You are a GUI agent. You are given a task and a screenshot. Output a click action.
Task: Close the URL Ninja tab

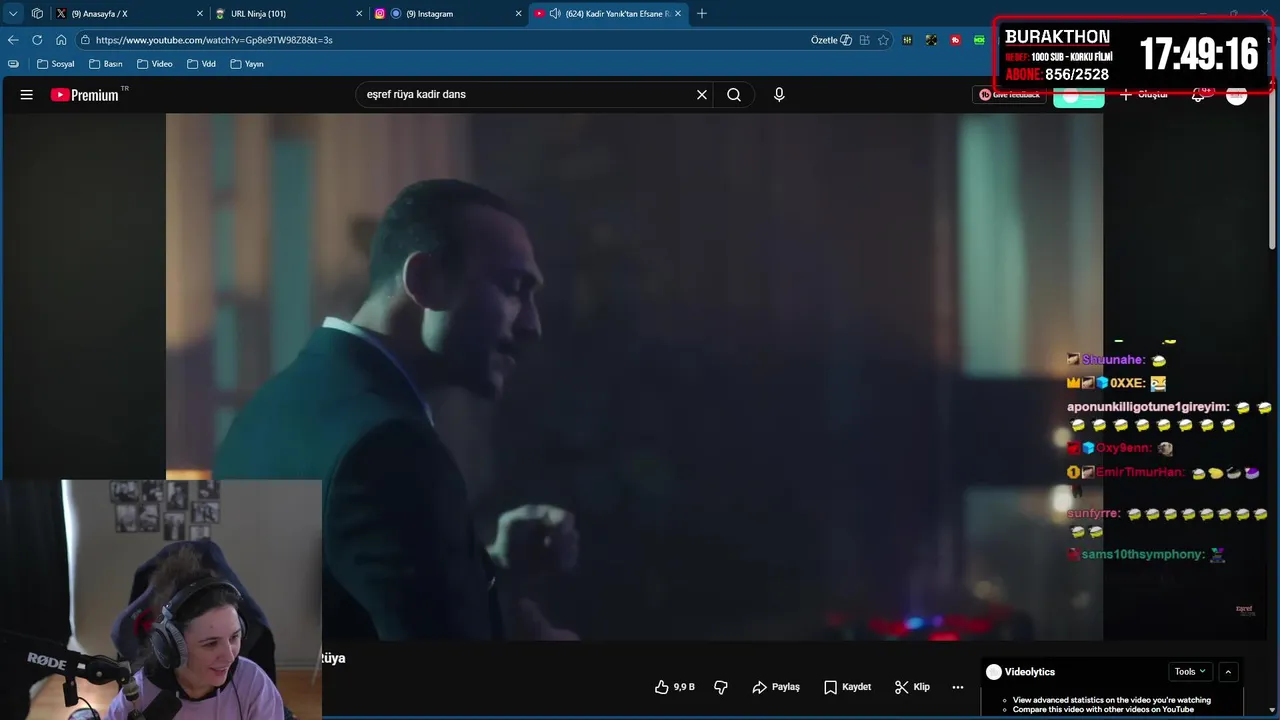[x=359, y=14]
